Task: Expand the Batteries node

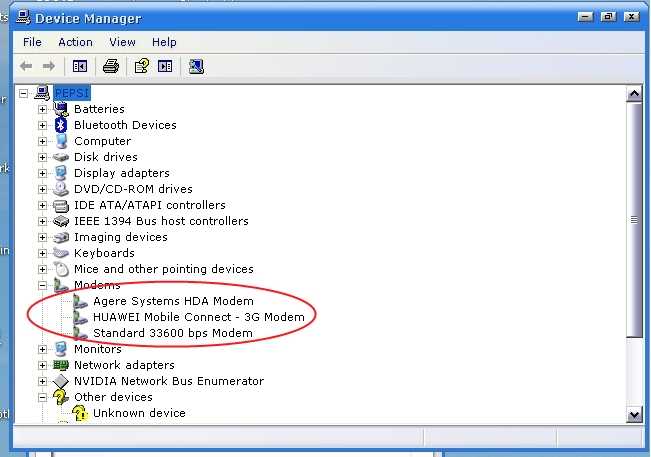Action: 42,109
